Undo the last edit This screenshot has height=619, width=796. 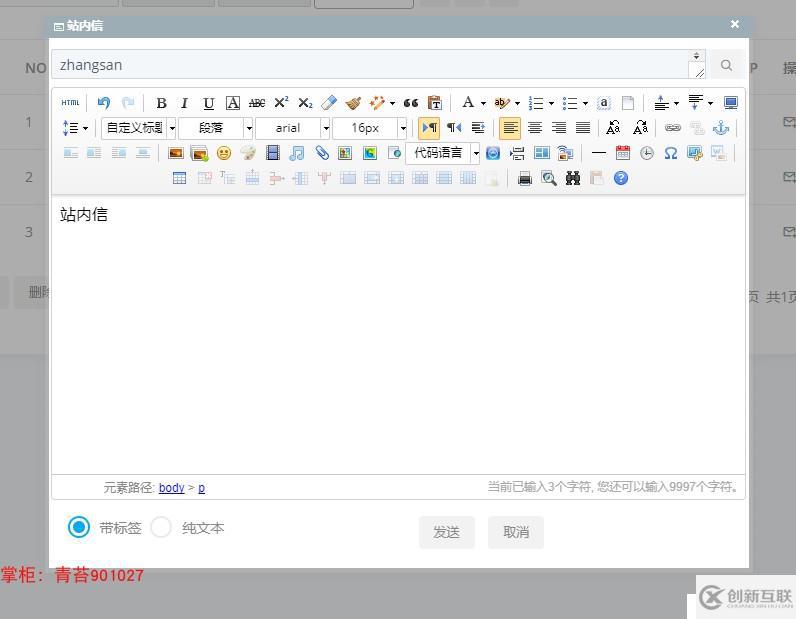pos(104,103)
